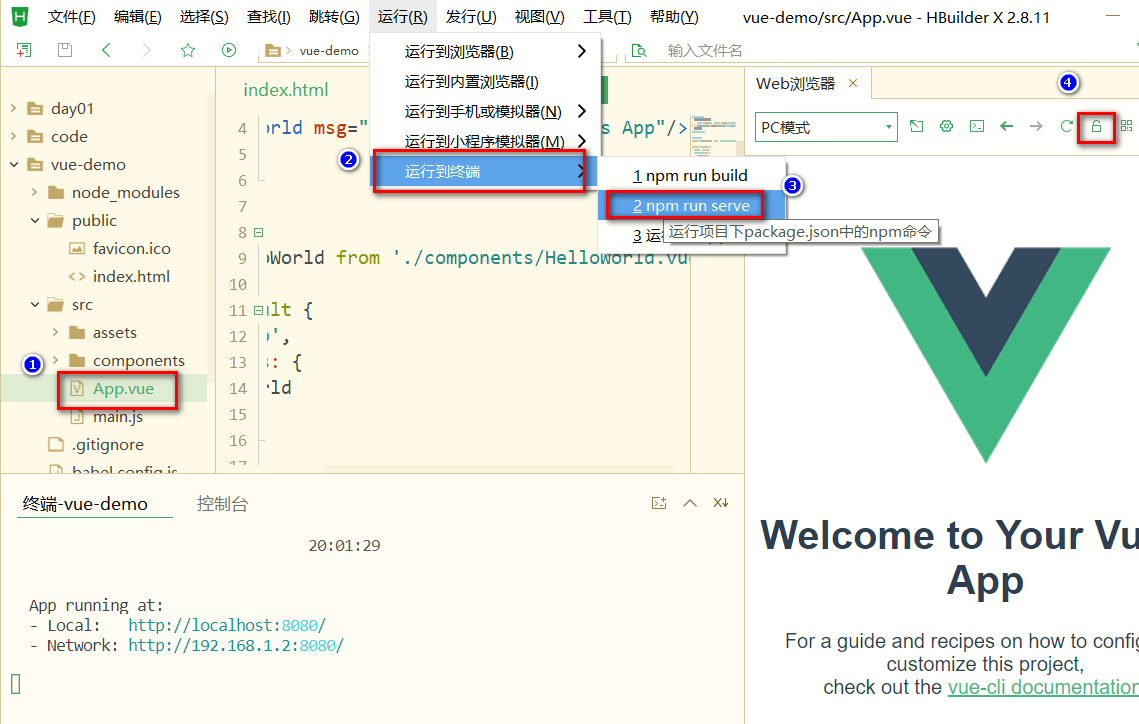1139x724 pixels.
Task: Open main.js in the project tree
Action: click(118, 416)
